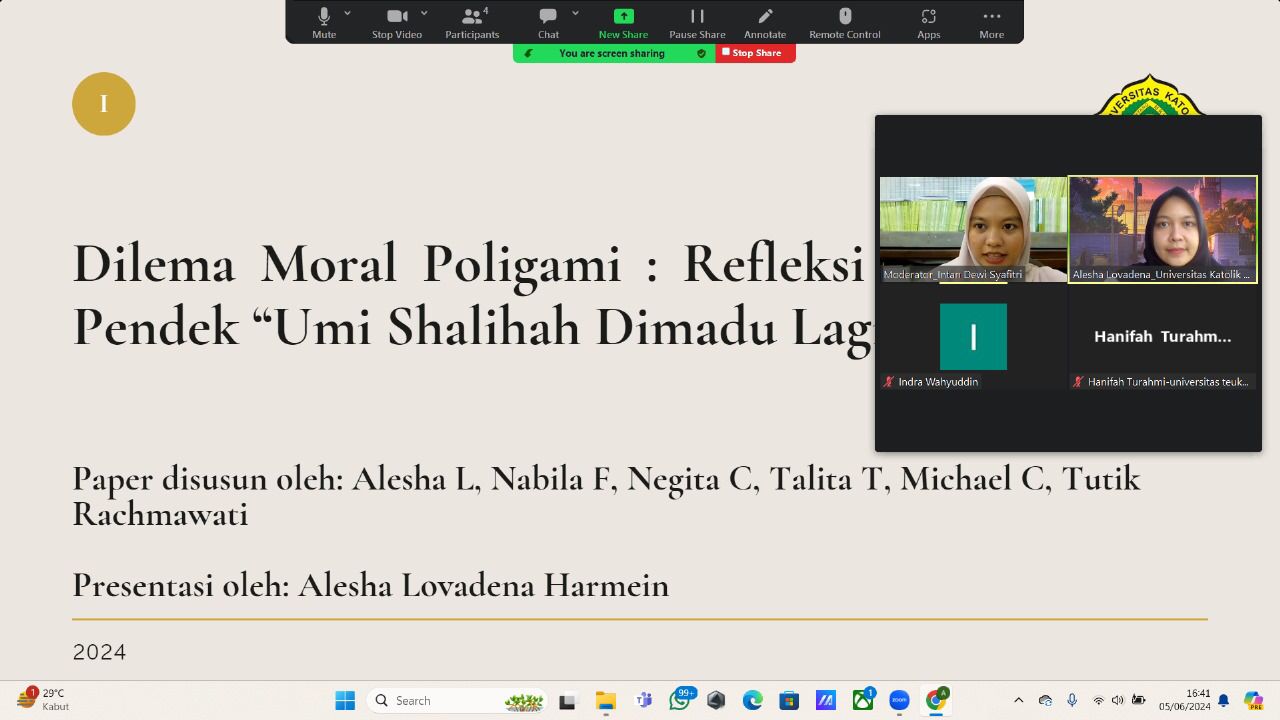This screenshot has height=720, width=1280.
Task: Show hidden icons in system tray
Action: click(1018, 701)
